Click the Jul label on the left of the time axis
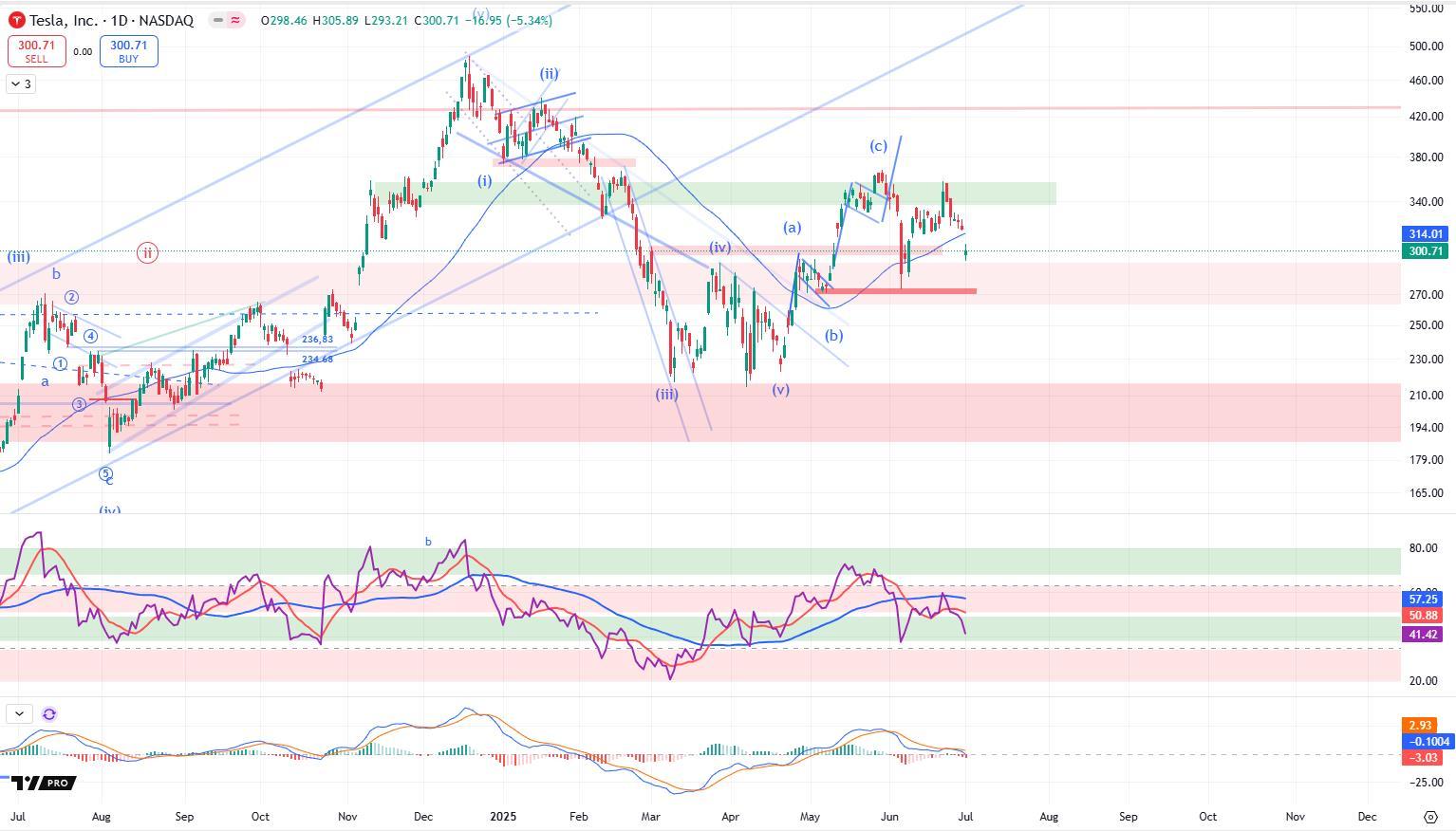Screen dimensions: 1456x831 tap(17, 817)
